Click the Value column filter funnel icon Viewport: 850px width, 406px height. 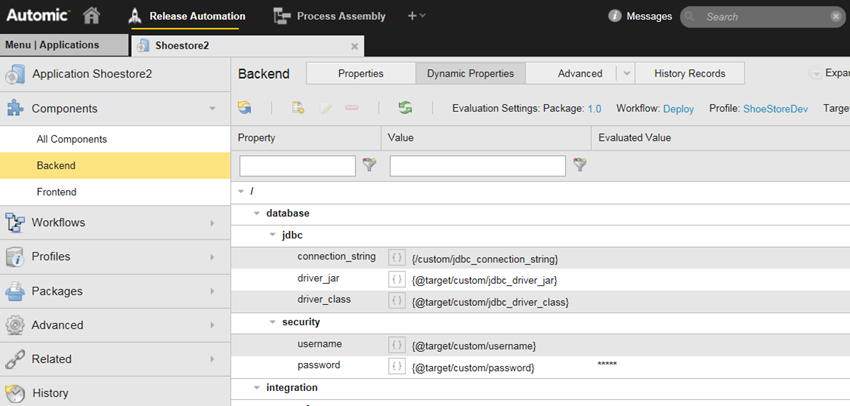(x=579, y=165)
